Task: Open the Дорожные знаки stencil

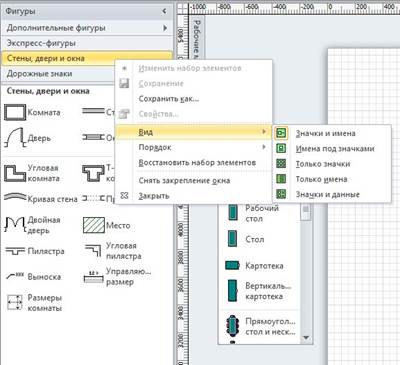Action: point(58,74)
